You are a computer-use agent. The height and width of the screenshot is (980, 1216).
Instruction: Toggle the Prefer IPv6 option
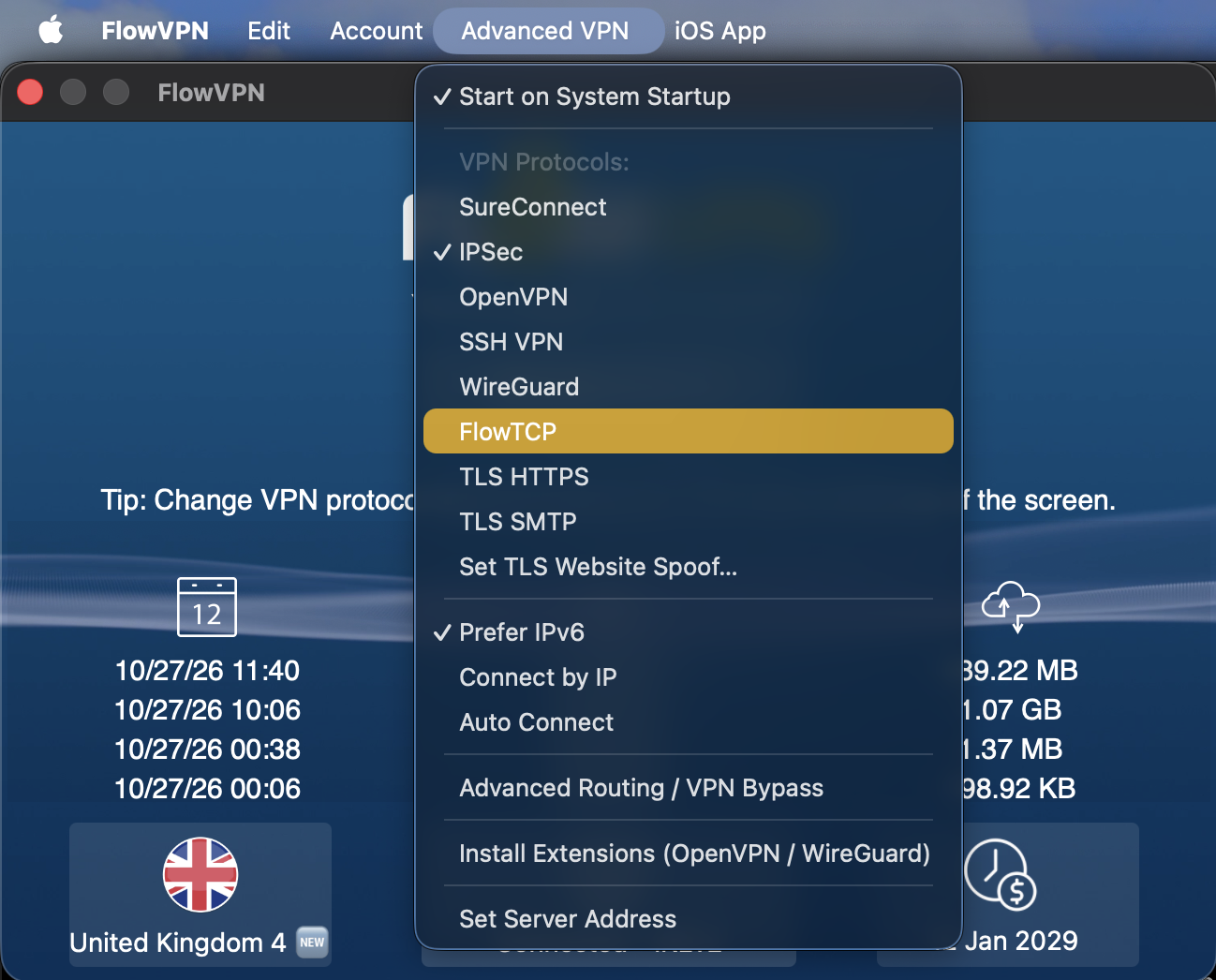tap(689, 632)
